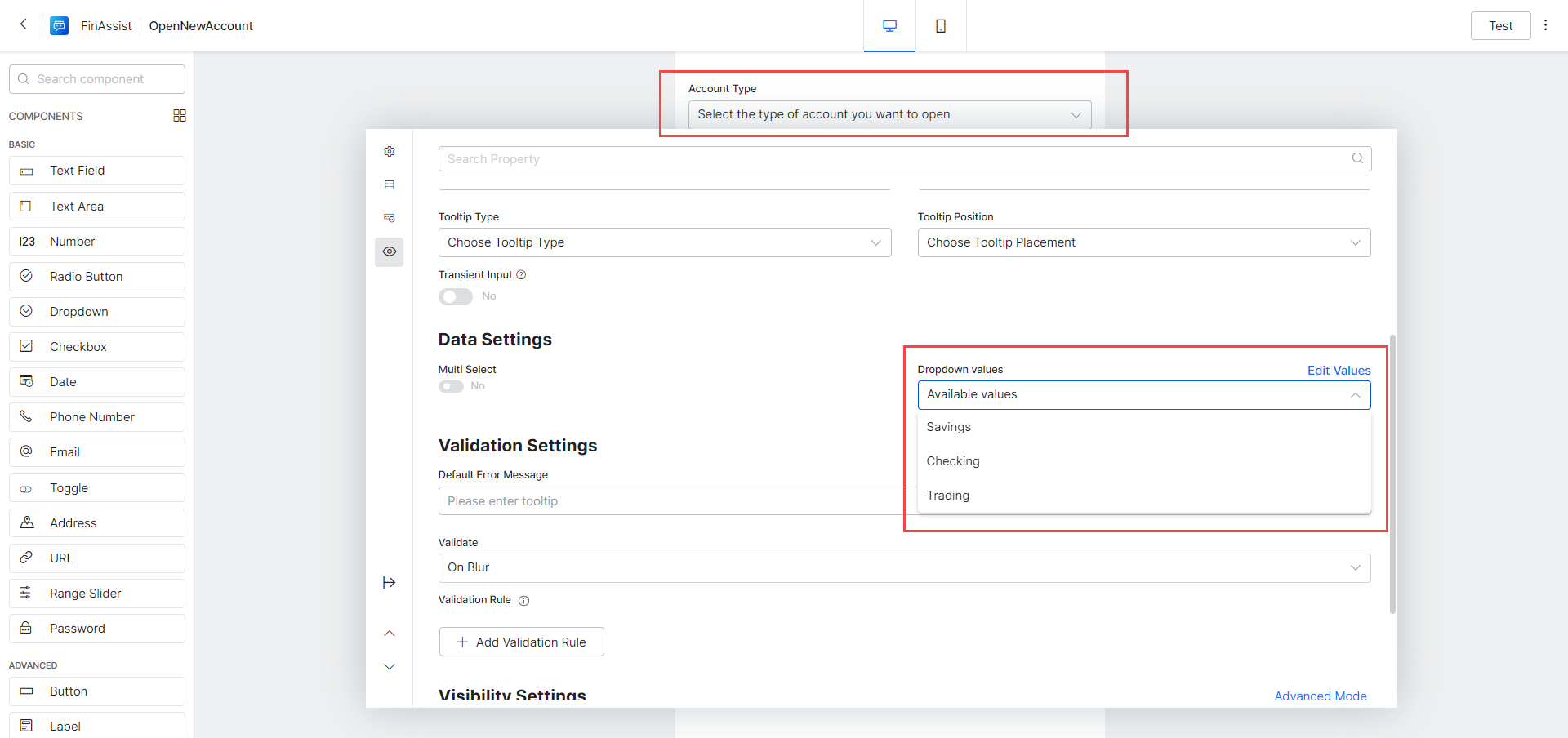Screen dimensions: 1568x738
Task: Open the Validate On Blur dropdown
Action: pos(904,567)
